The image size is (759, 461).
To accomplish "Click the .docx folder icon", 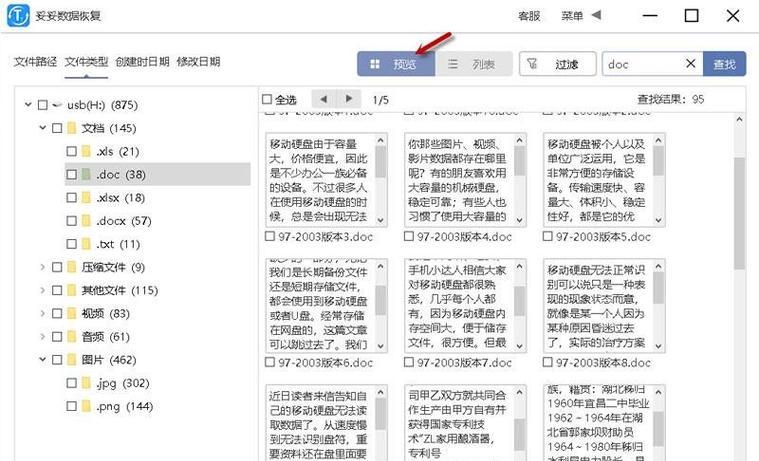I will pyautogui.click(x=86, y=221).
